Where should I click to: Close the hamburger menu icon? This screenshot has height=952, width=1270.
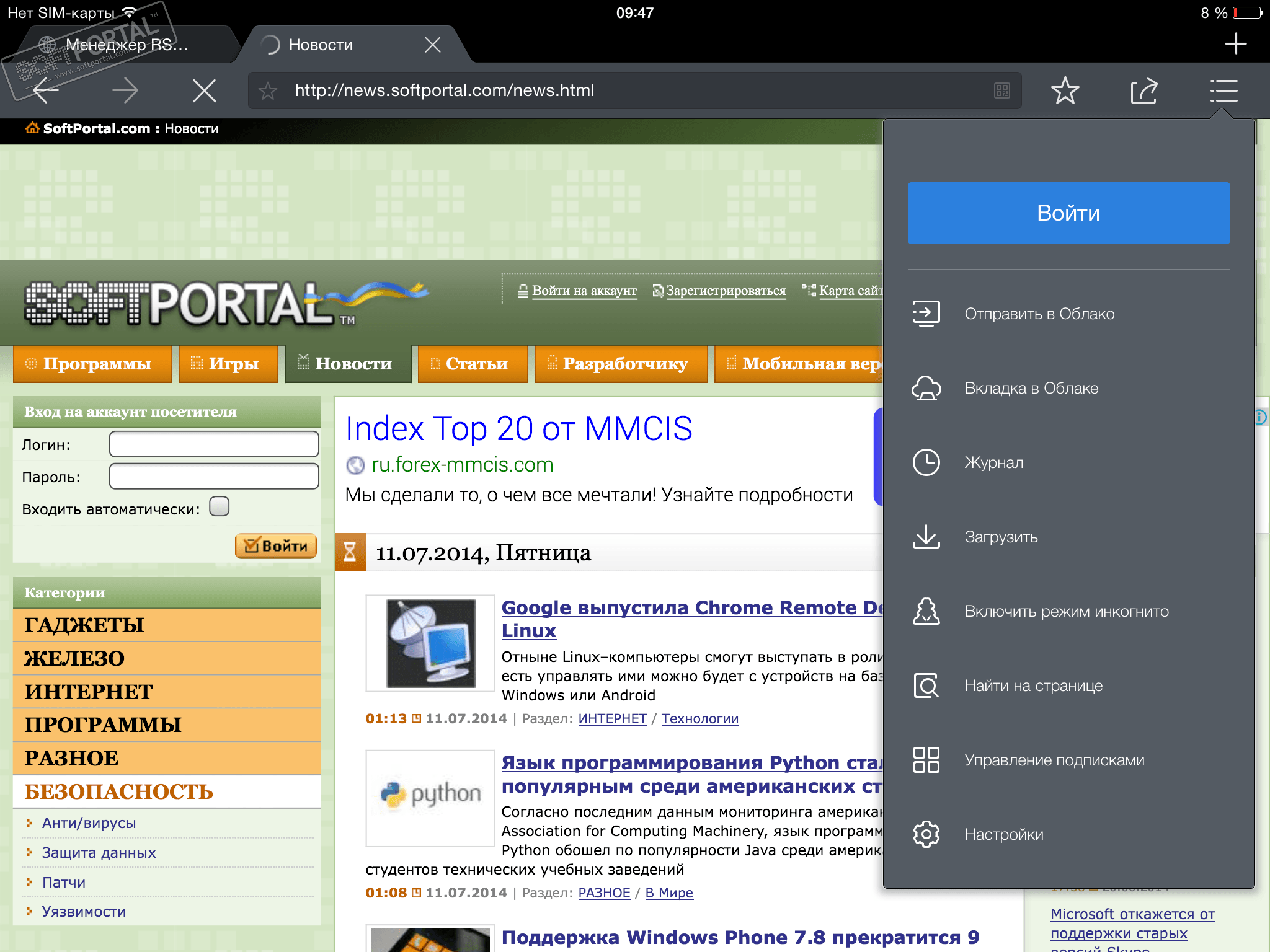pyautogui.click(x=1223, y=91)
